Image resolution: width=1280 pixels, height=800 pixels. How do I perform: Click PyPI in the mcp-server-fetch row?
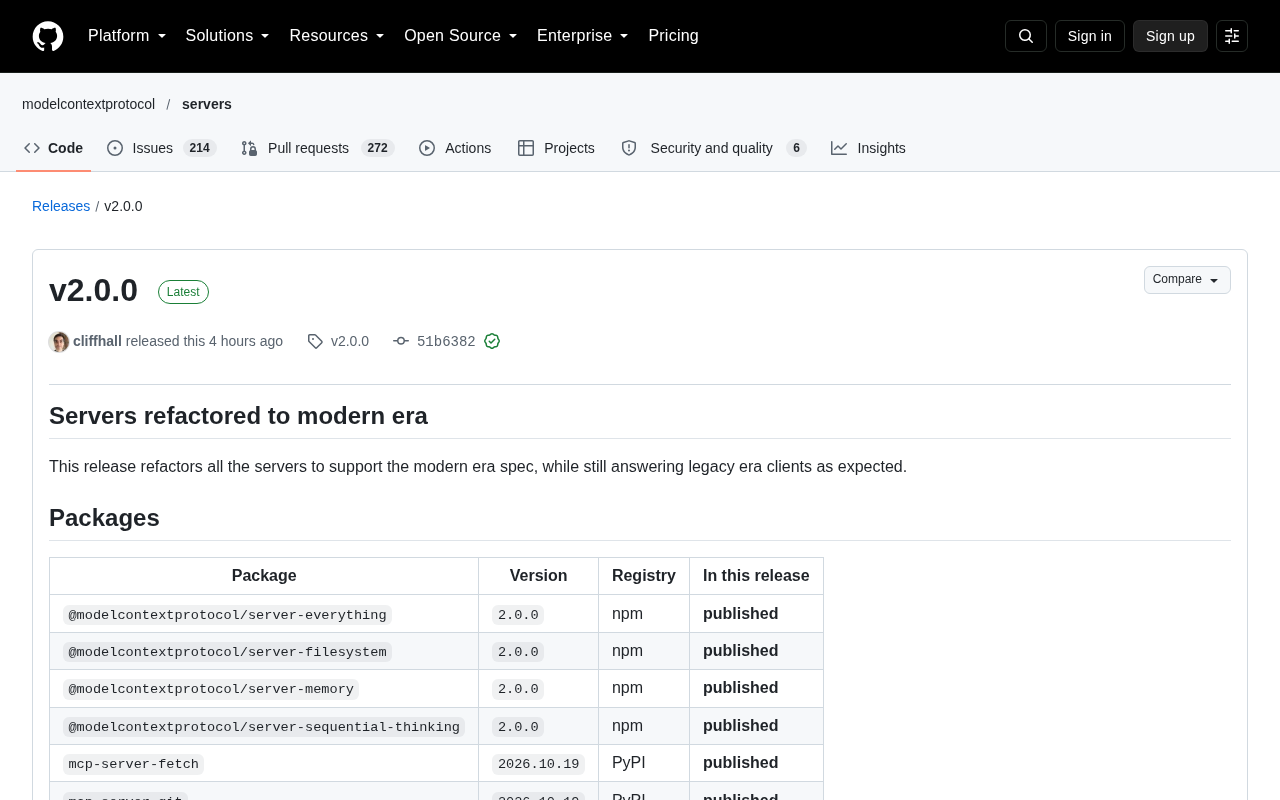pyautogui.click(x=628, y=763)
